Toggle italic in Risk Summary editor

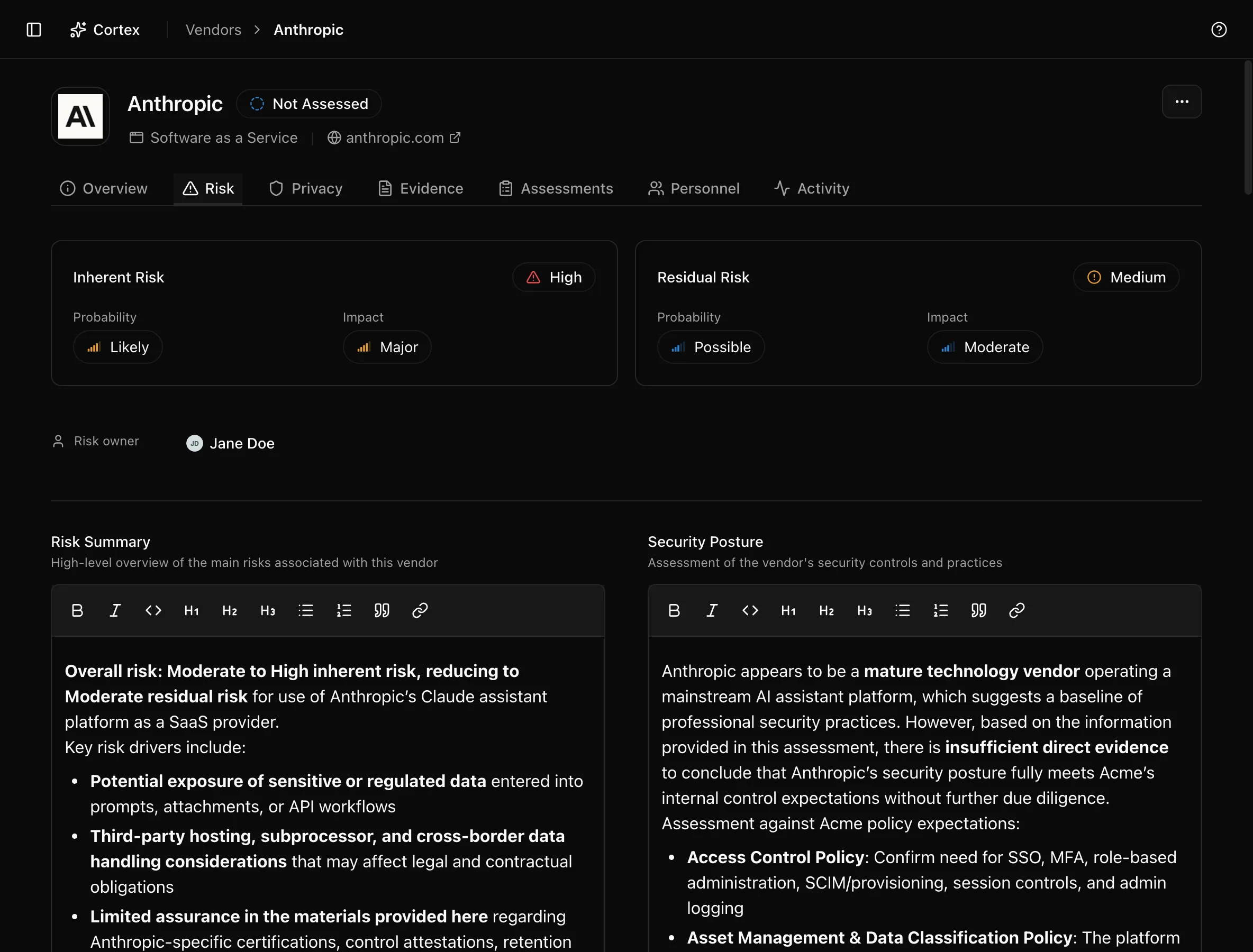click(115, 610)
